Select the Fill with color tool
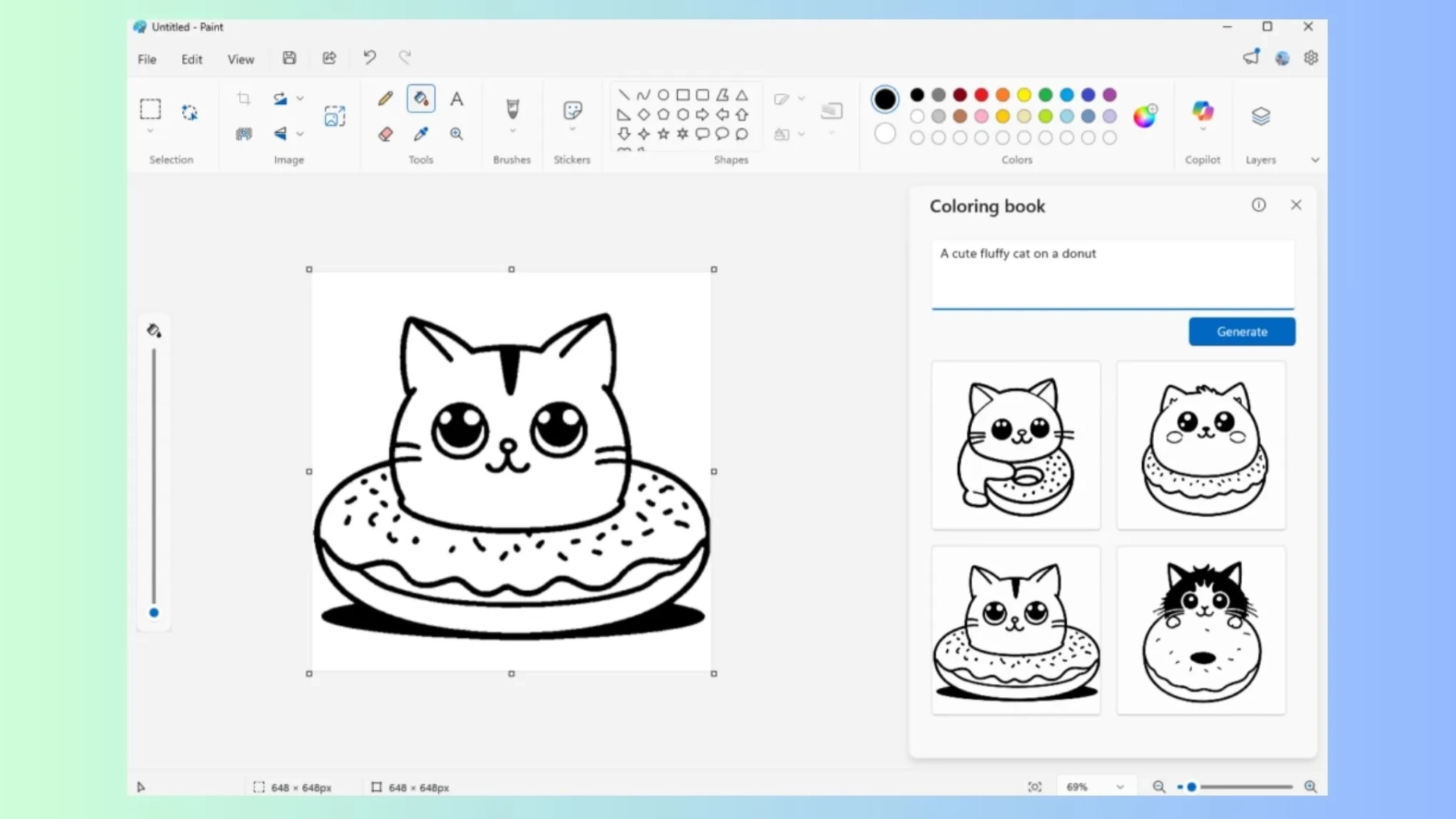1456x819 pixels. [x=421, y=98]
